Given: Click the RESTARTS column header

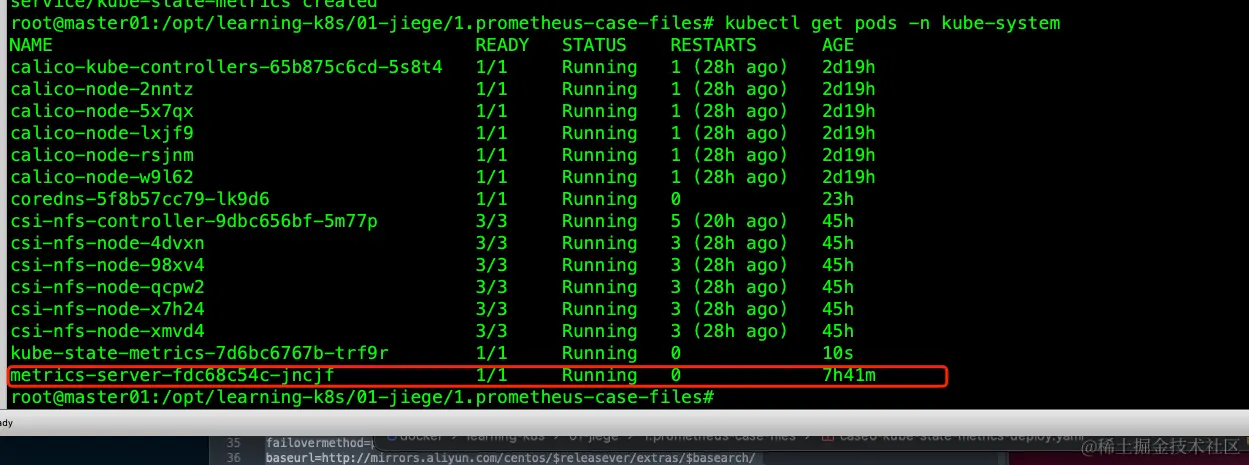Looking at the screenshot, I should [x=713, y=45].
